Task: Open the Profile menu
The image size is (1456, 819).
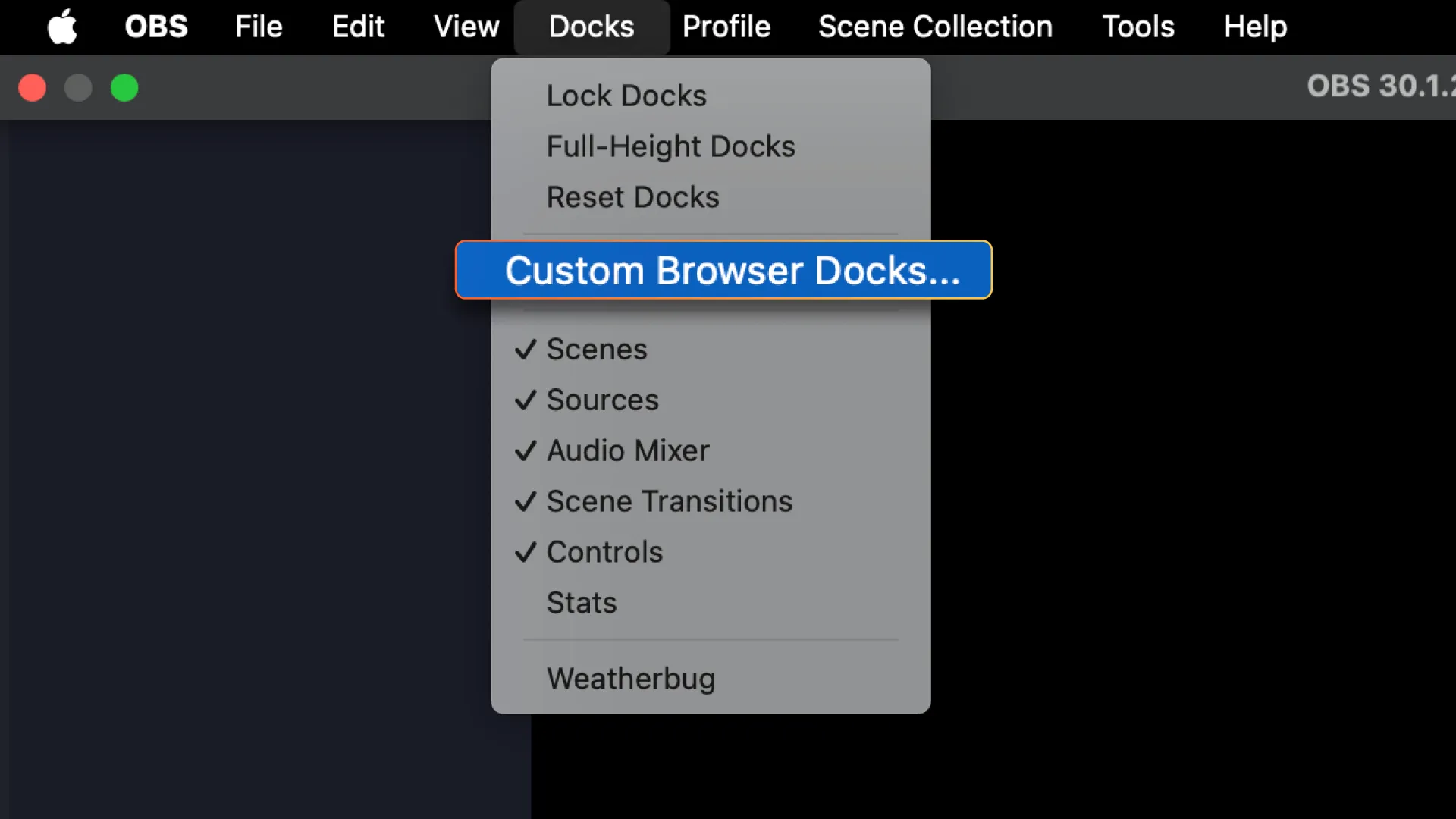Action: point(726,27)
